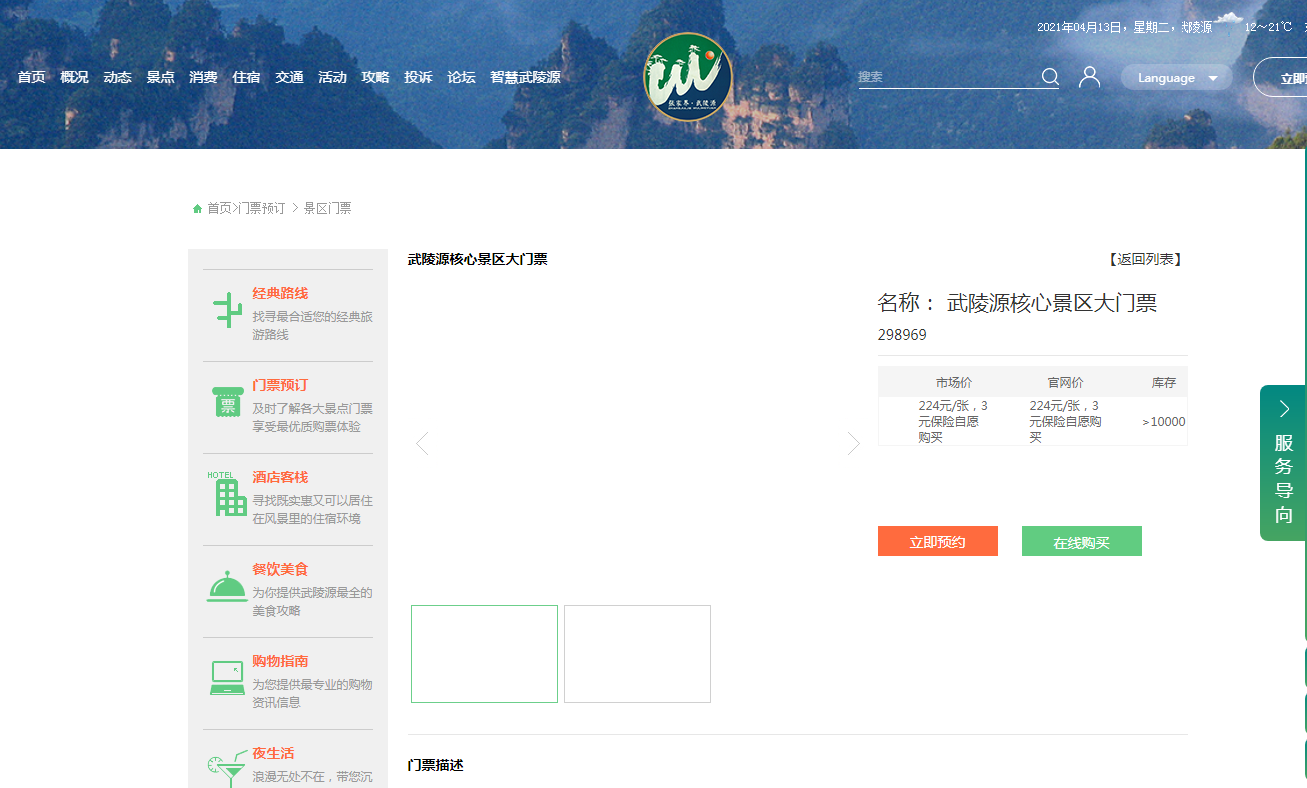Image resolution: width=1307 pixels, height=788 pixels.
Task: Click the ticket number 298969
Action: pyautogui.click(x=902, y=335)
